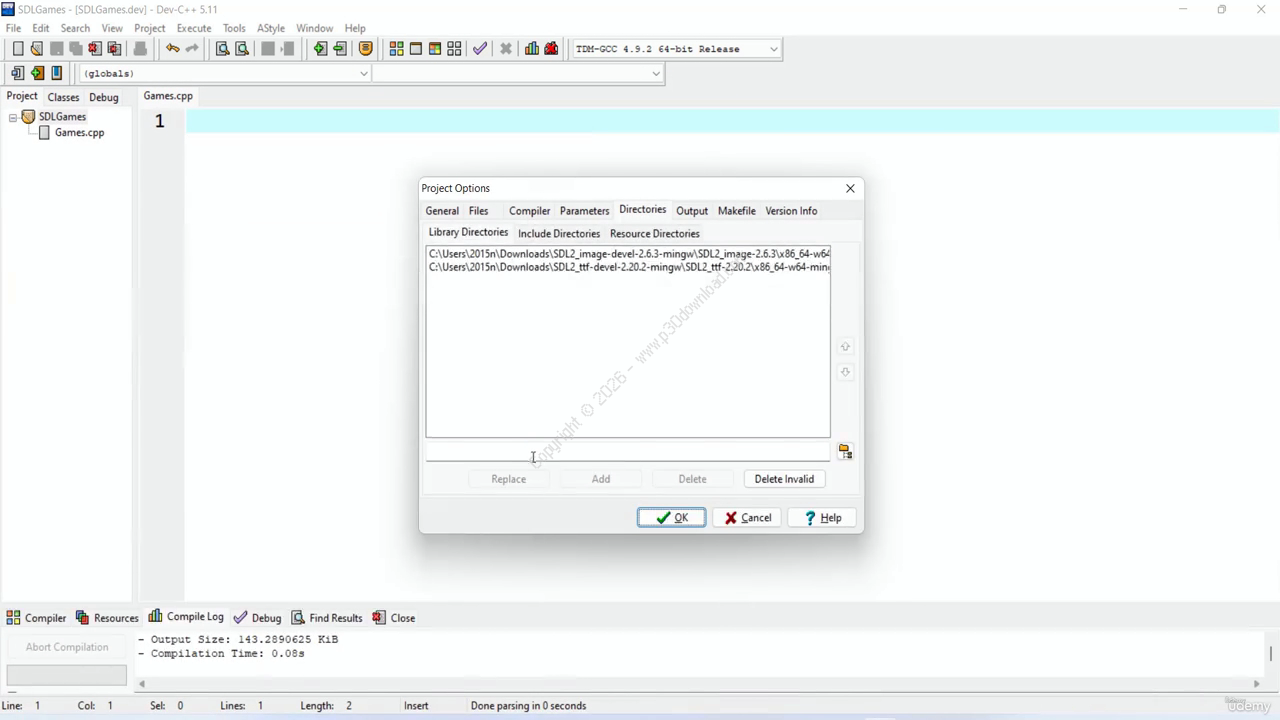Select Games.cpp in the project tree
The width and height of the screenshot is (1280, 720).
point(79,132)
